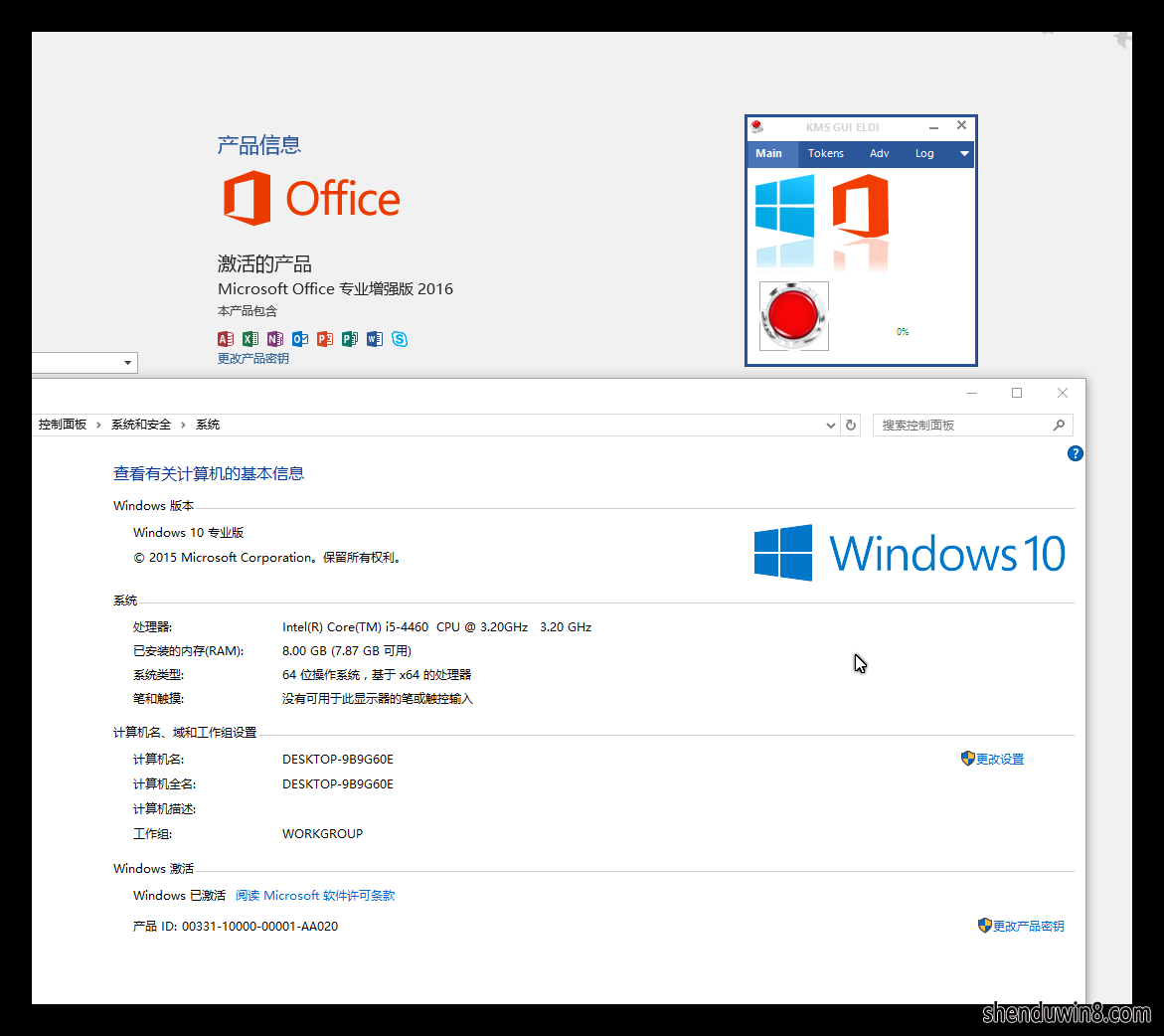Click the Publisher icon under Office products
Image resolution: width=1164 pixels, height=1036 pixels.
click(x=350, y=339)
